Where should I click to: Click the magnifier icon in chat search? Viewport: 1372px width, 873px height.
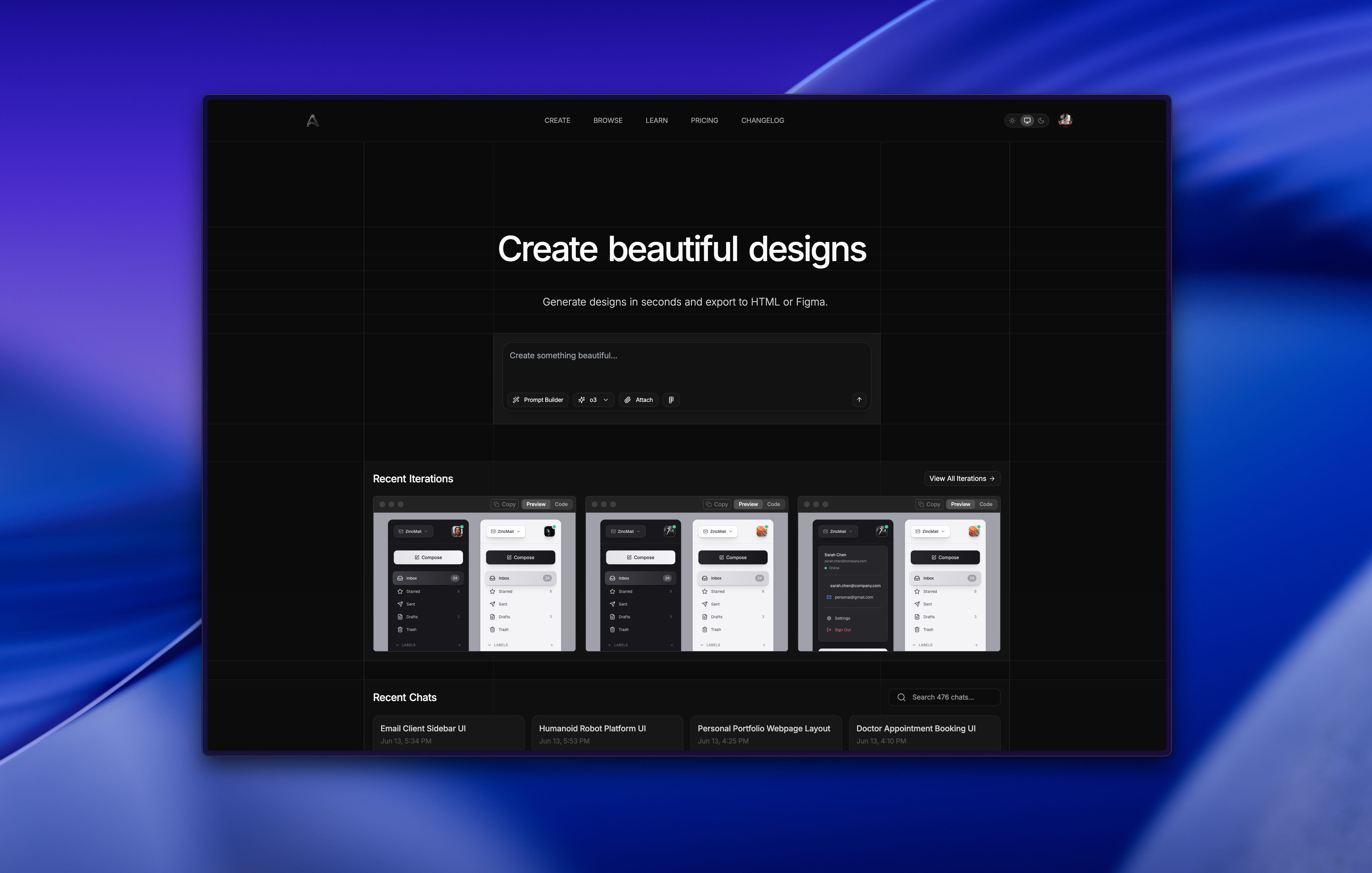click(x=901, y=698)
